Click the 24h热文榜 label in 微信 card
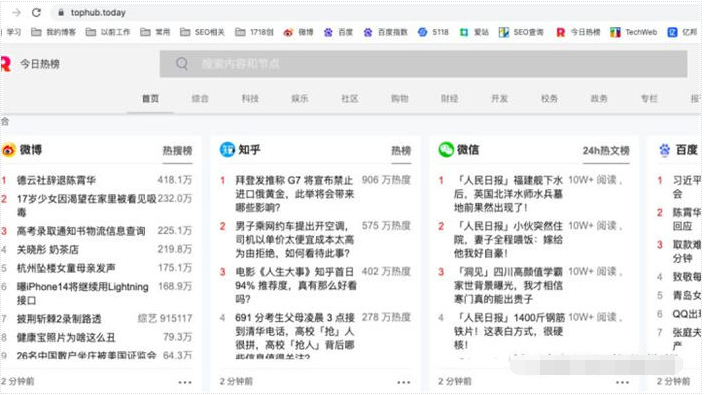The image size is (704, 395). click(x=606, y=151)
